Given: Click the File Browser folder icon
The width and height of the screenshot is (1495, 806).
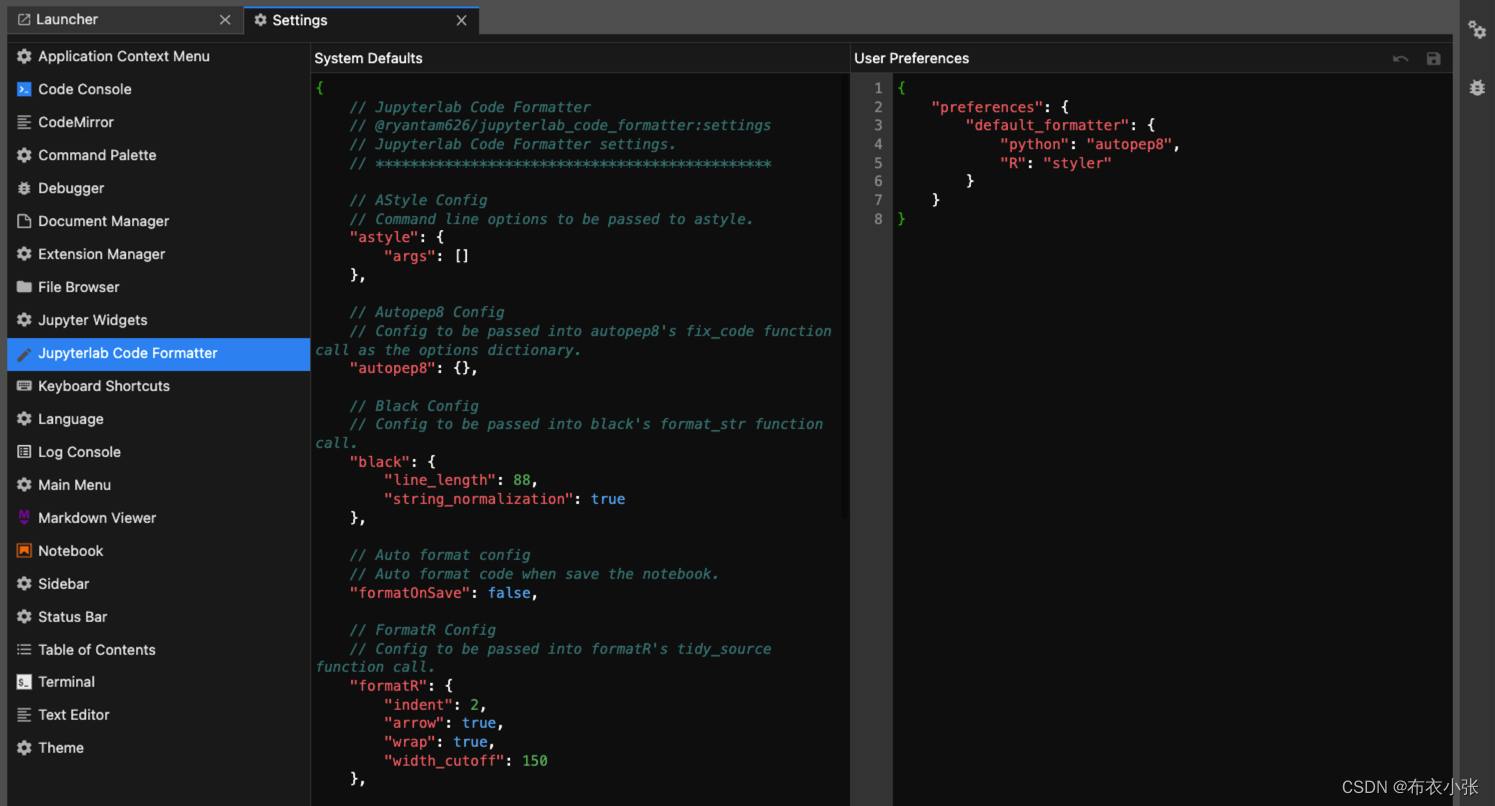Looking at the screenshot, I should [x=24, y=288].
